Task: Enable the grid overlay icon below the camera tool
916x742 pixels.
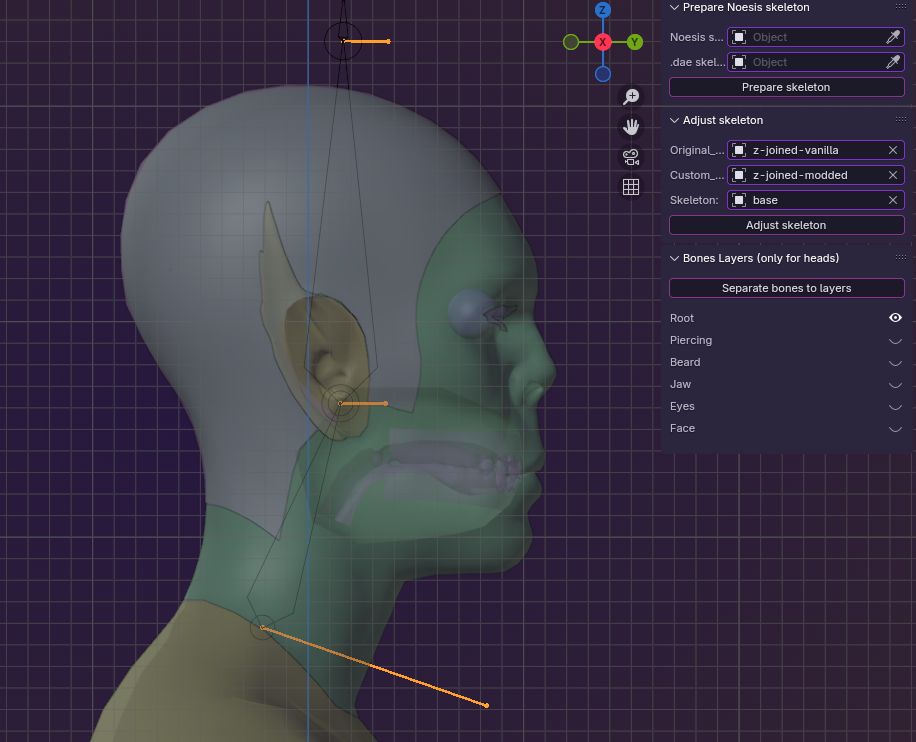Action: [x=631, y=186]
